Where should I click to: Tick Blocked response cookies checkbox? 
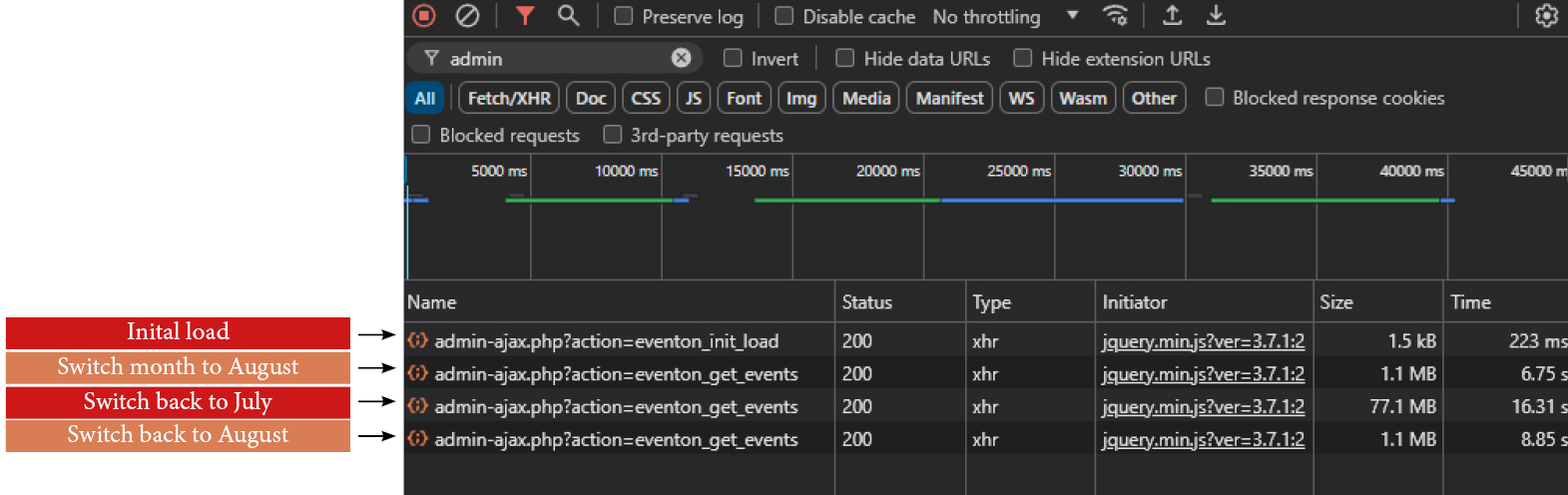point(1215,97)
